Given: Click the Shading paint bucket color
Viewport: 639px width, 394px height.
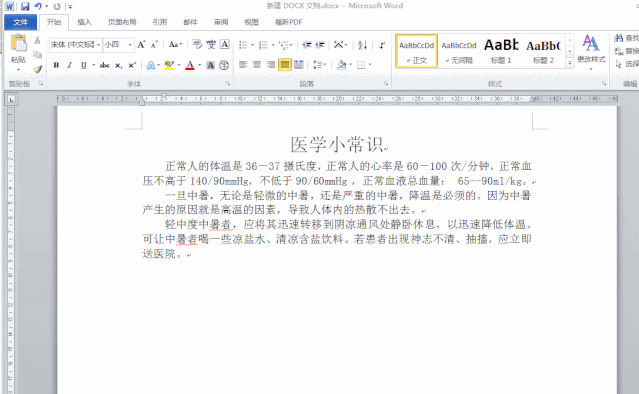Looking at the screenshot, I should [x=342, y=64].
